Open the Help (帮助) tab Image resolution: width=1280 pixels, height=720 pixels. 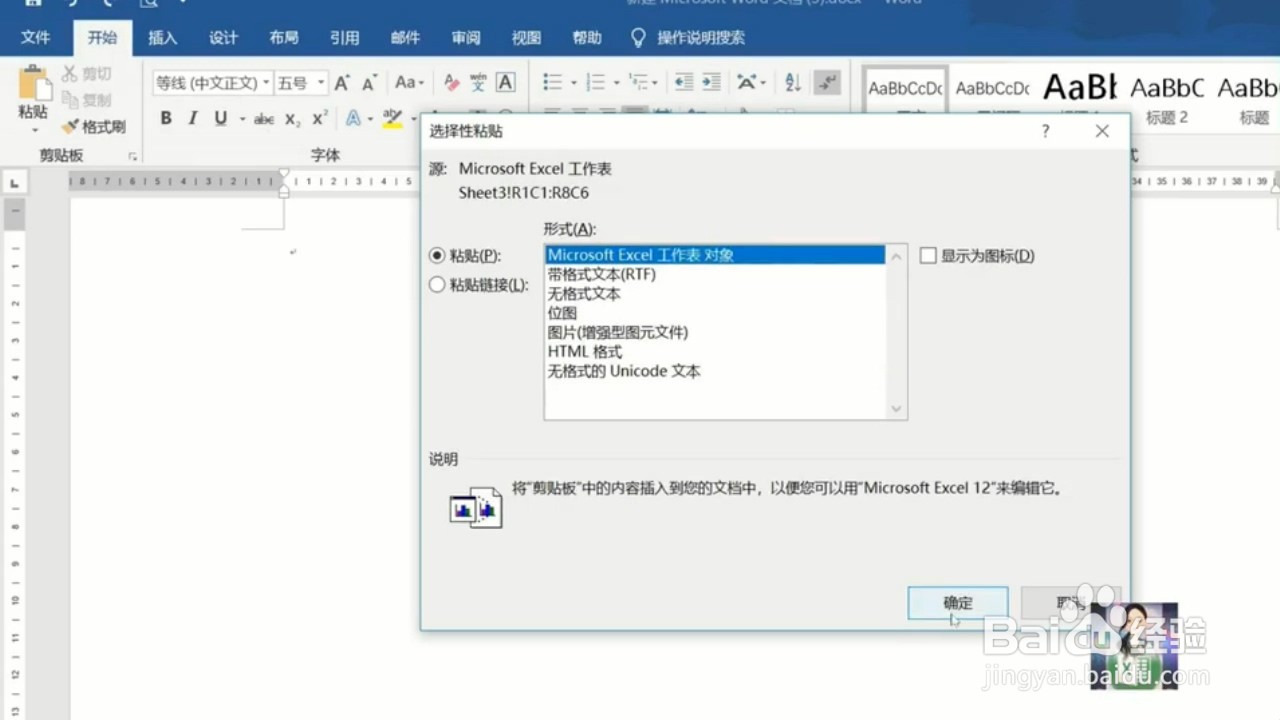point(587,37)
